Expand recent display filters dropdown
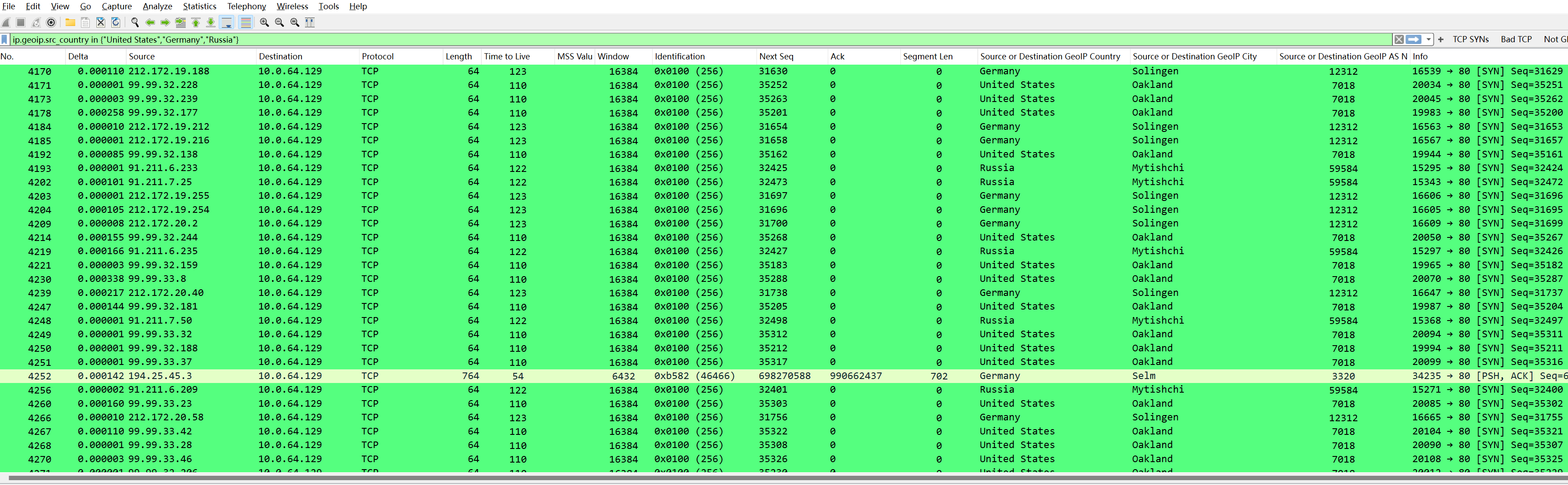The width and height of the screenshot is (1568, 485). point(1428,40)
